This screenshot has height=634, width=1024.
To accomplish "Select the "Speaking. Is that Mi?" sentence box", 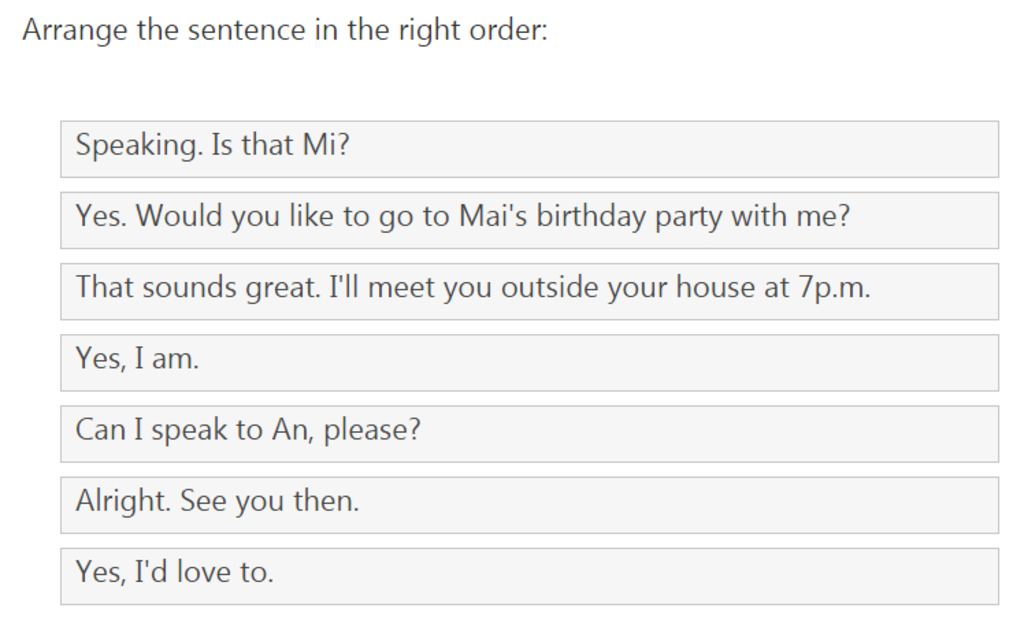I will [x=530, y=149].
